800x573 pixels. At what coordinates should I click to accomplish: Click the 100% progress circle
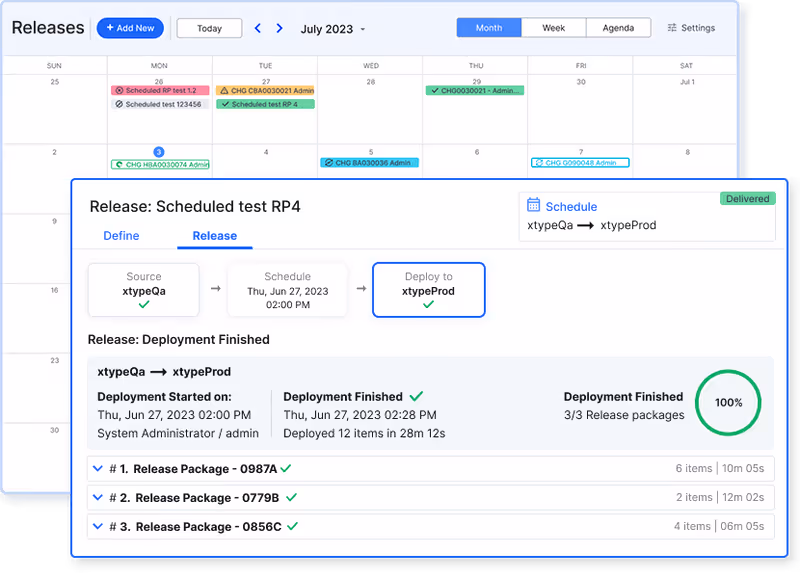click(728, 403)
